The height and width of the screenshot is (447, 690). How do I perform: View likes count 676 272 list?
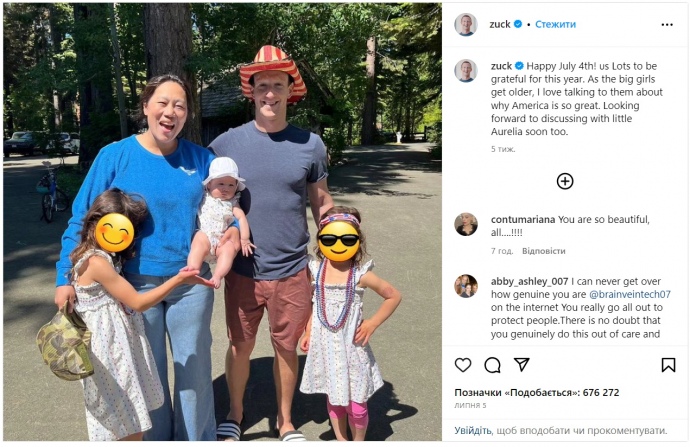point(537,393)
